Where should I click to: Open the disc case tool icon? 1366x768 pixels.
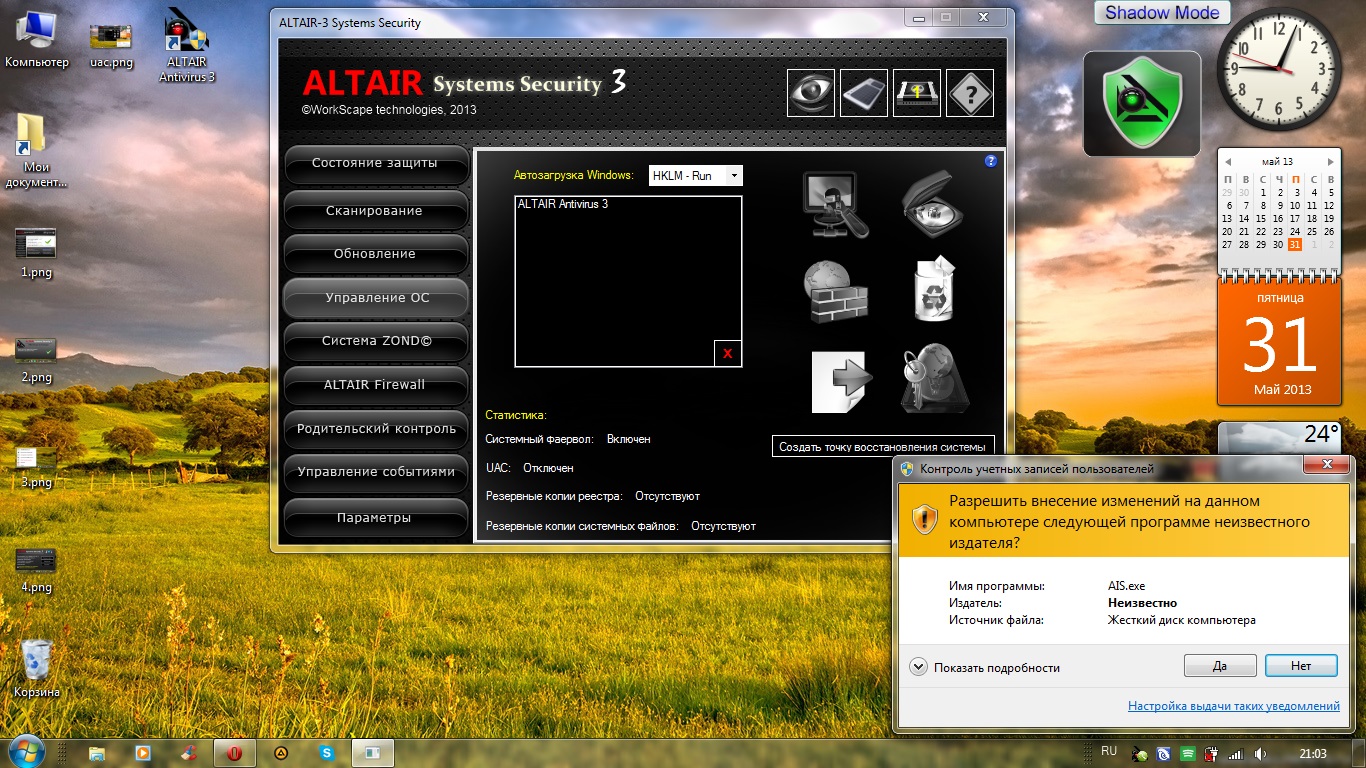coord(933,205)
